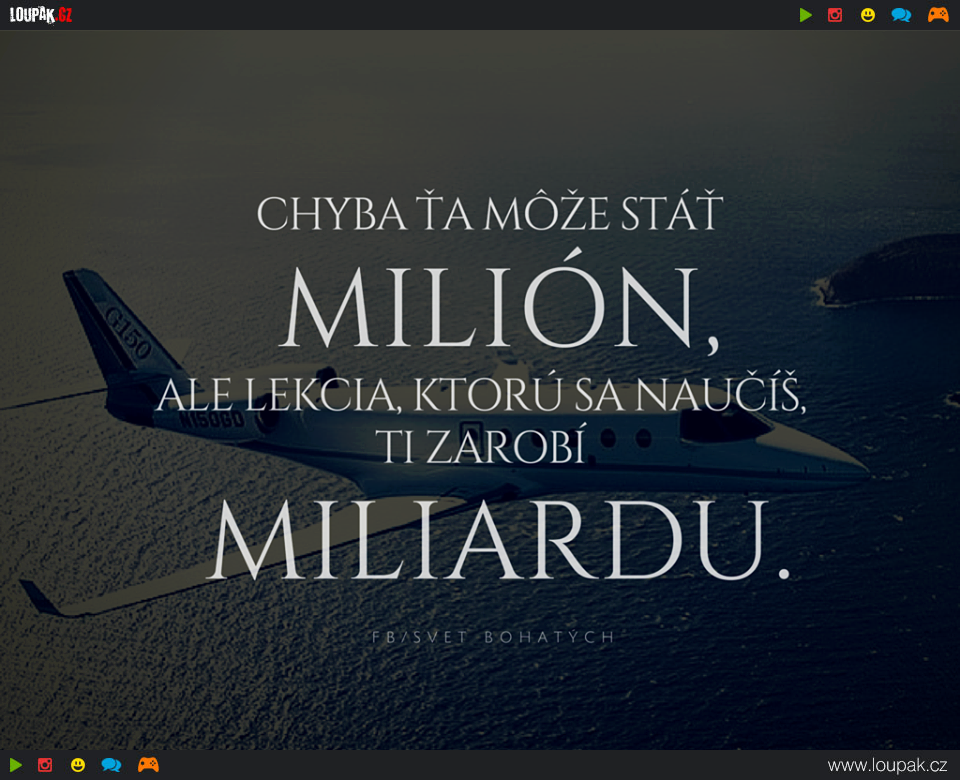Click the G150 marking on the jet tail
The height and width of the screenshot is (780, 960).
pyautogui.click(x=127, y=332)
